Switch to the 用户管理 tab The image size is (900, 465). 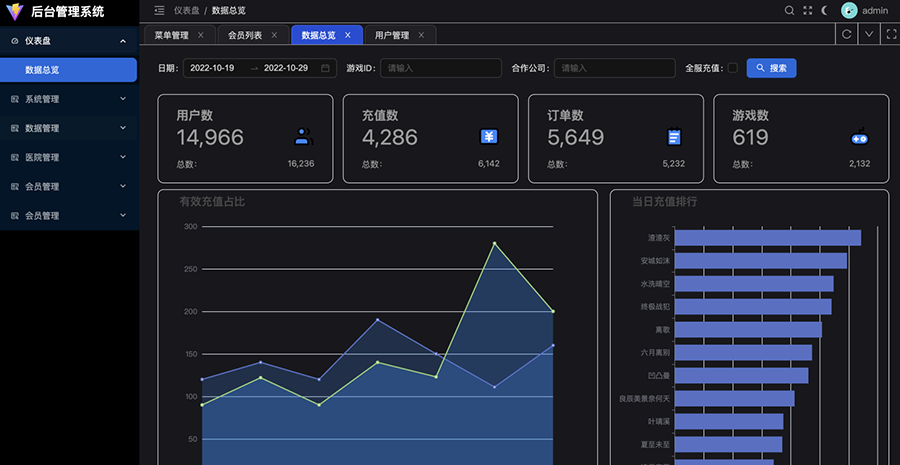click(x=400, y=35)
